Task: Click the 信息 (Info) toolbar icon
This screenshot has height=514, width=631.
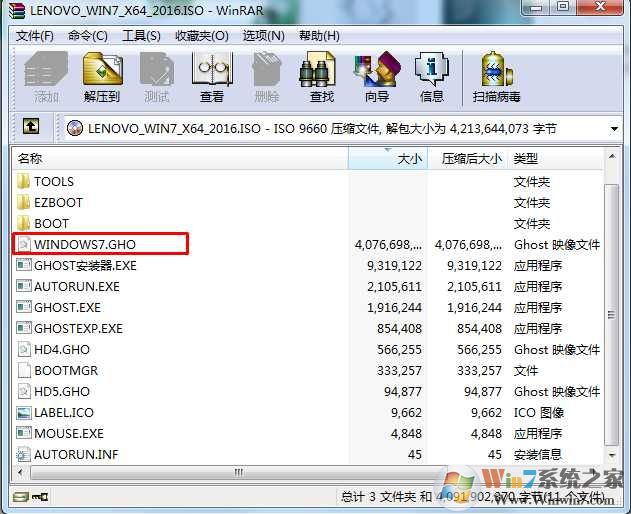Action: pos(432,77)
